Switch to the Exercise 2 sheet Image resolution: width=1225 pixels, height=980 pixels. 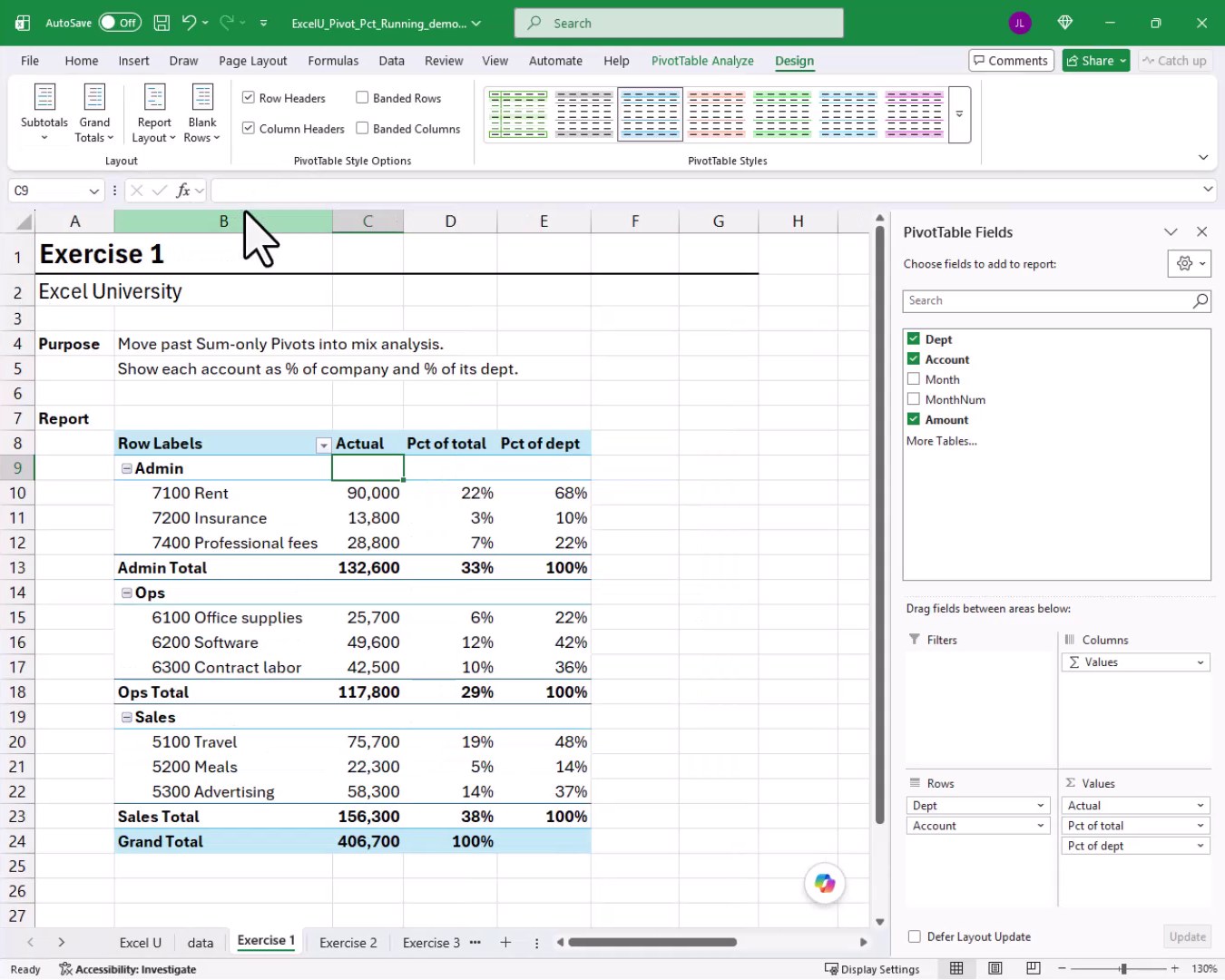pyautogui.click(x=348, y=943)
